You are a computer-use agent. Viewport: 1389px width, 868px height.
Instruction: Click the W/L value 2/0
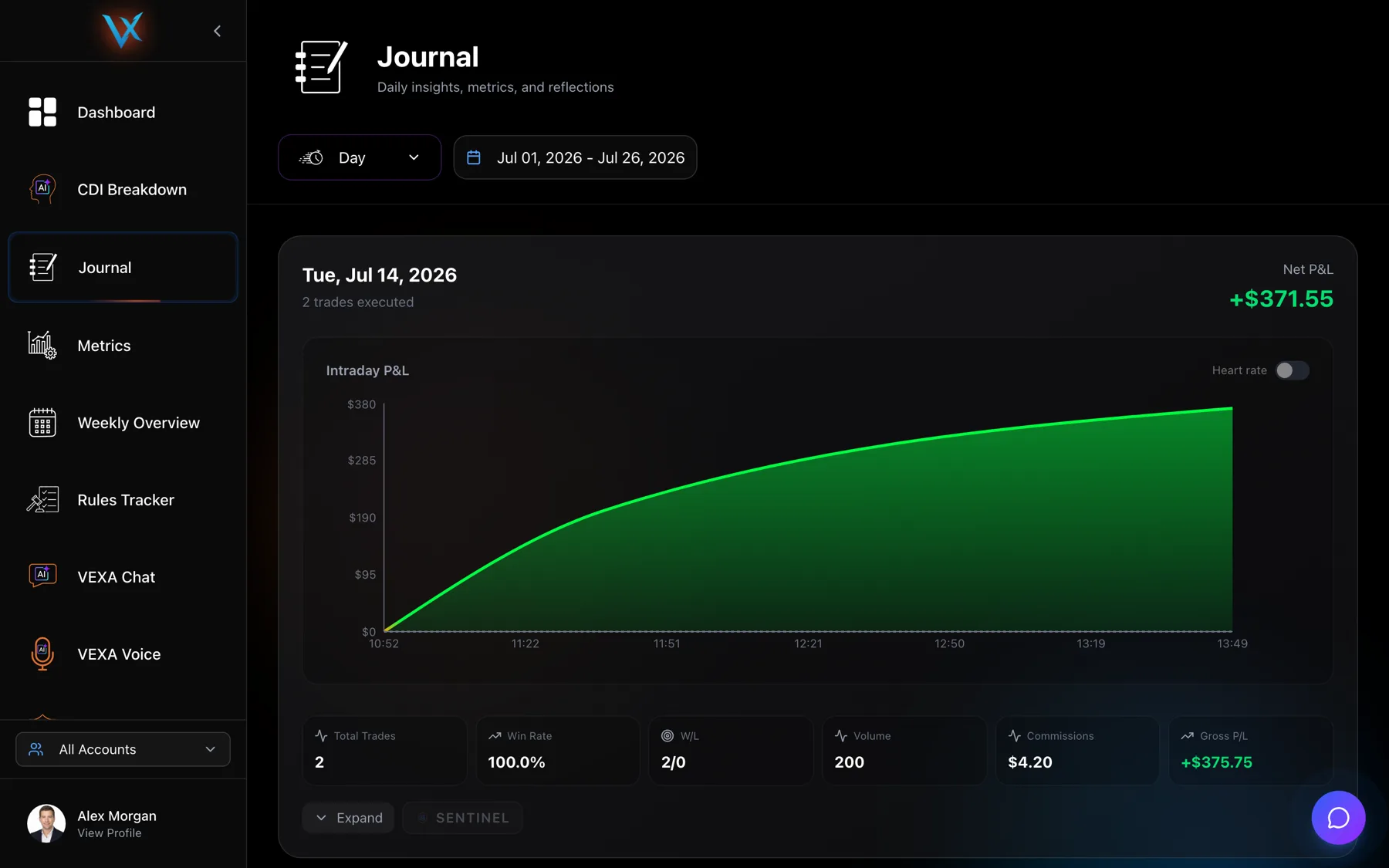point(673,762)
